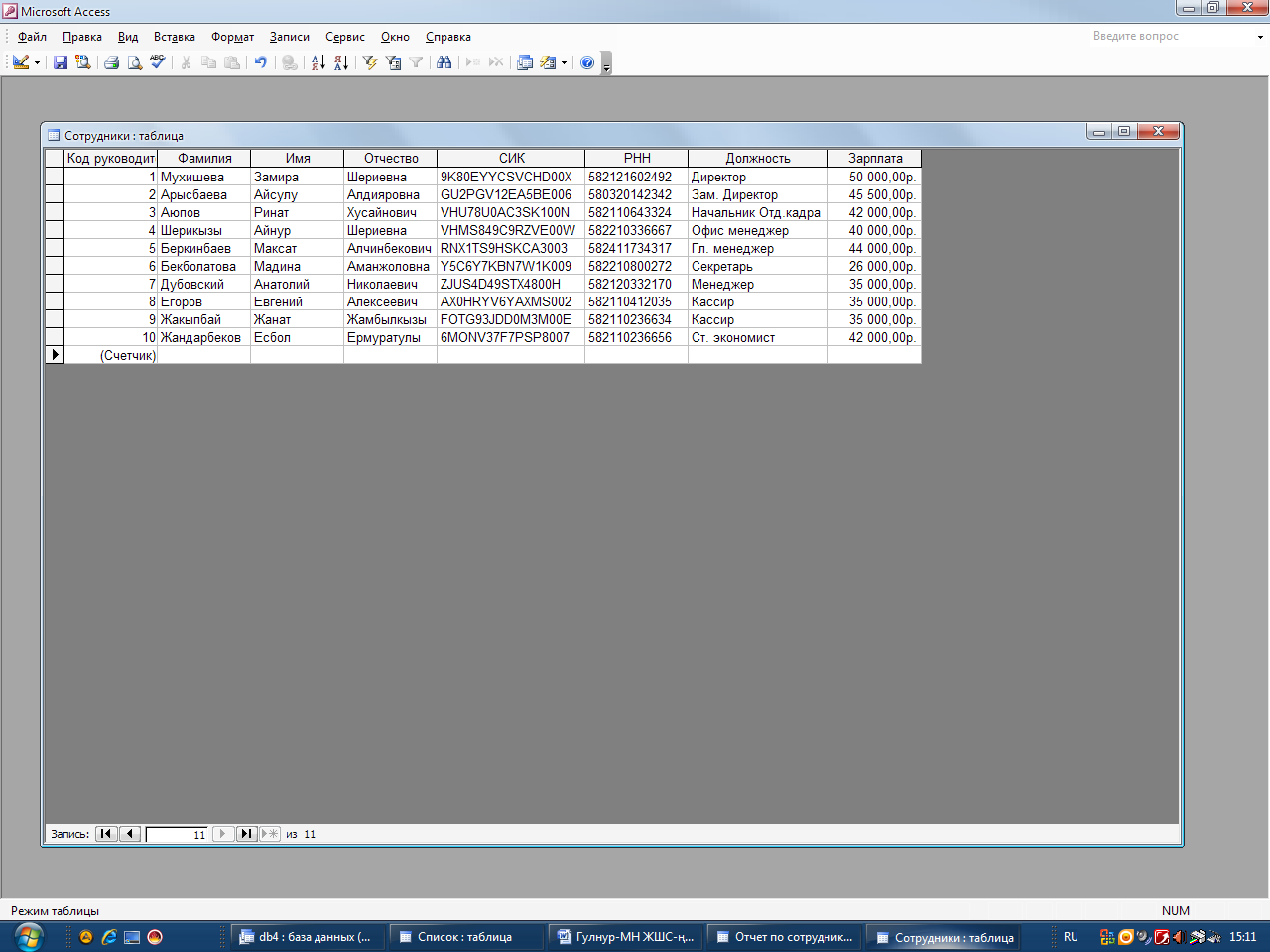
Task: Expand the New Object dropdown arrow
Action: click(564, 62)
